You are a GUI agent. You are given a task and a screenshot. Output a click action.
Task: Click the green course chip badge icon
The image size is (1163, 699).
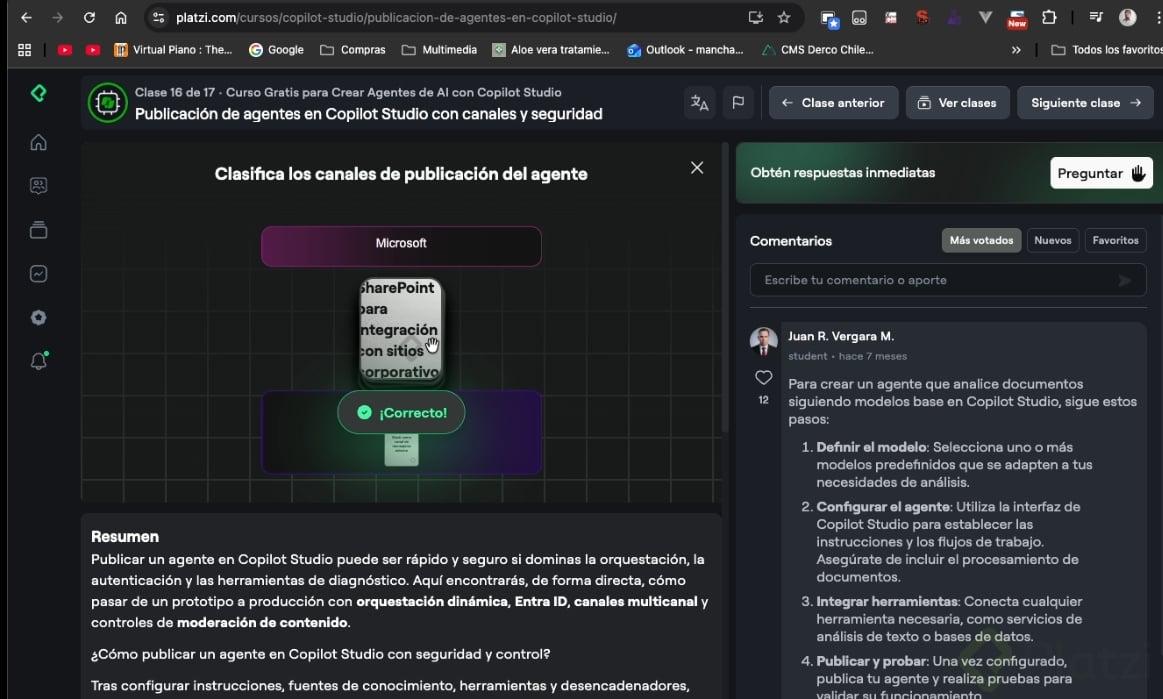[108, 102]
